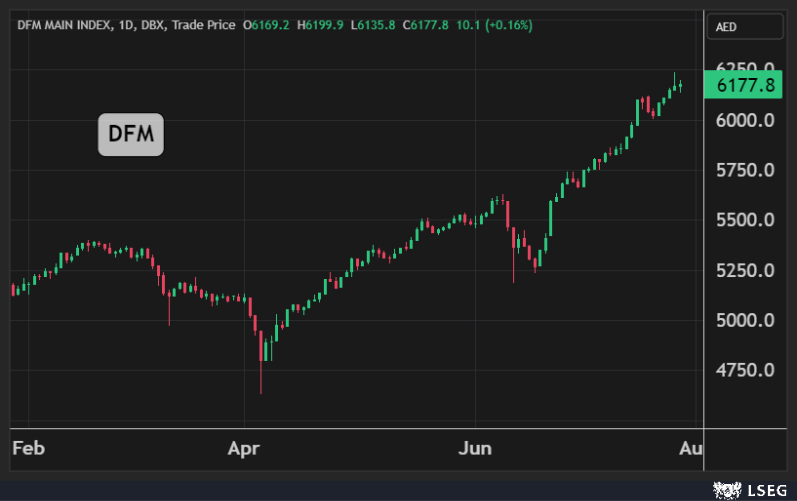Image resolution: width=797 pixels, height=501 pixels.
Task: Select the Open value O6169.2
Action: coord(268,23)
